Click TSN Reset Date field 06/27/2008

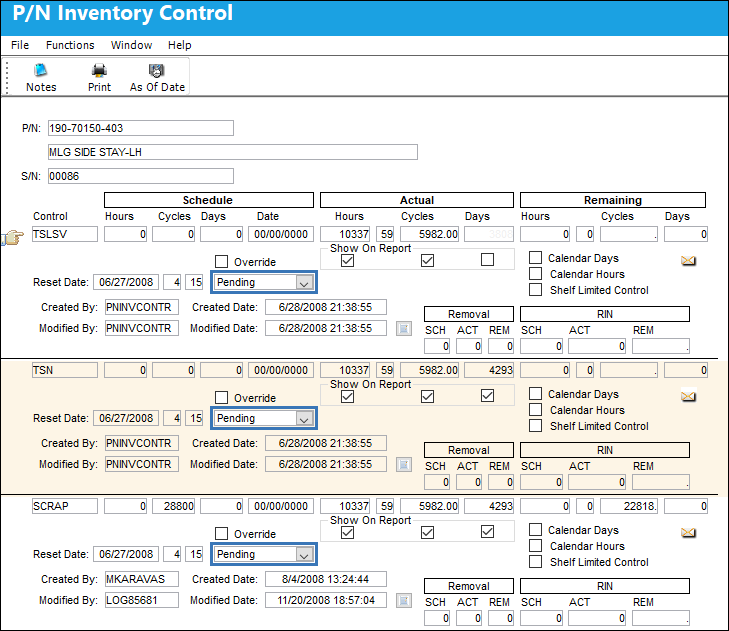coord(126,418)
